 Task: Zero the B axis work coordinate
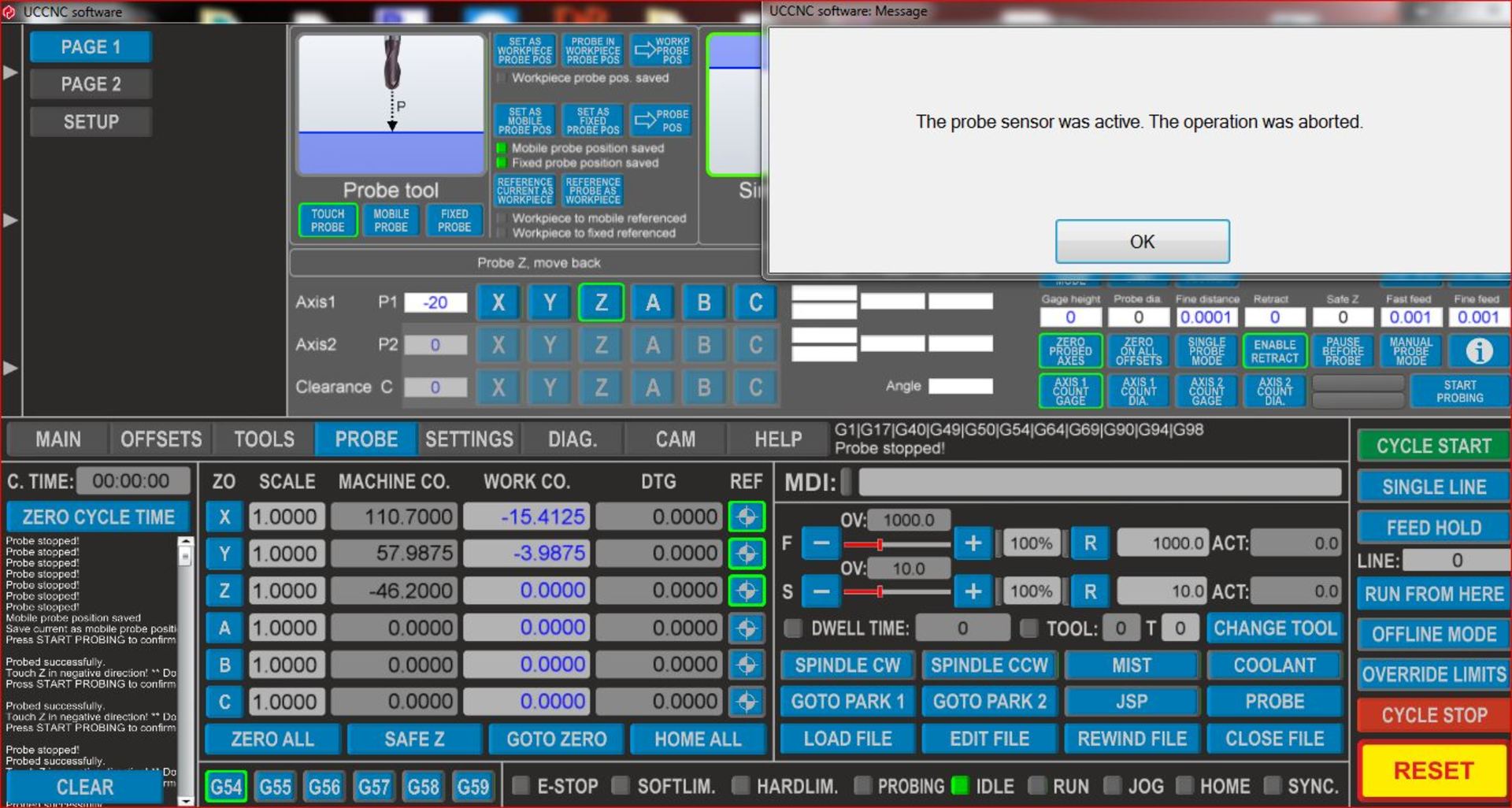[x=224, y=665]
